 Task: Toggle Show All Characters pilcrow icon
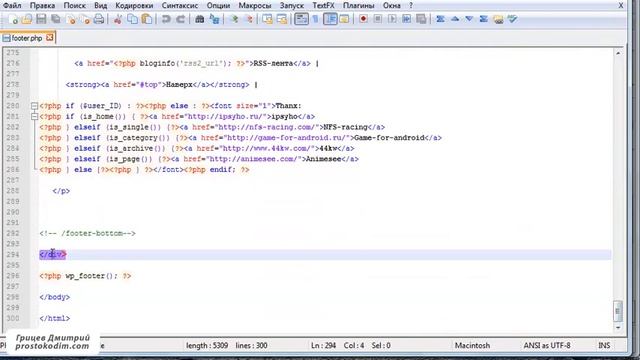click(316, 19)
